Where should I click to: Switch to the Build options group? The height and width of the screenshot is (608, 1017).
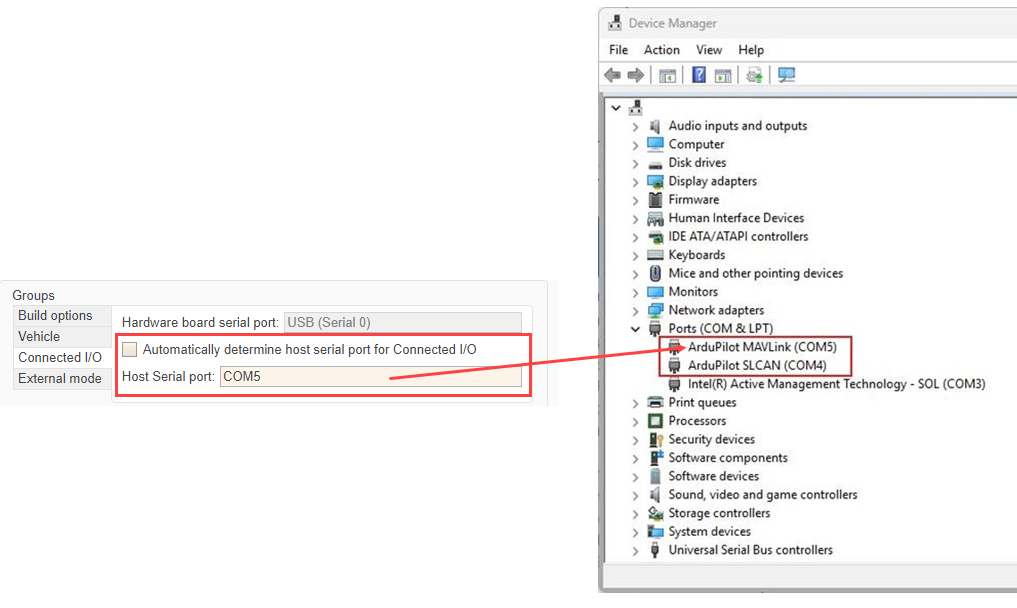click(55, 315)
